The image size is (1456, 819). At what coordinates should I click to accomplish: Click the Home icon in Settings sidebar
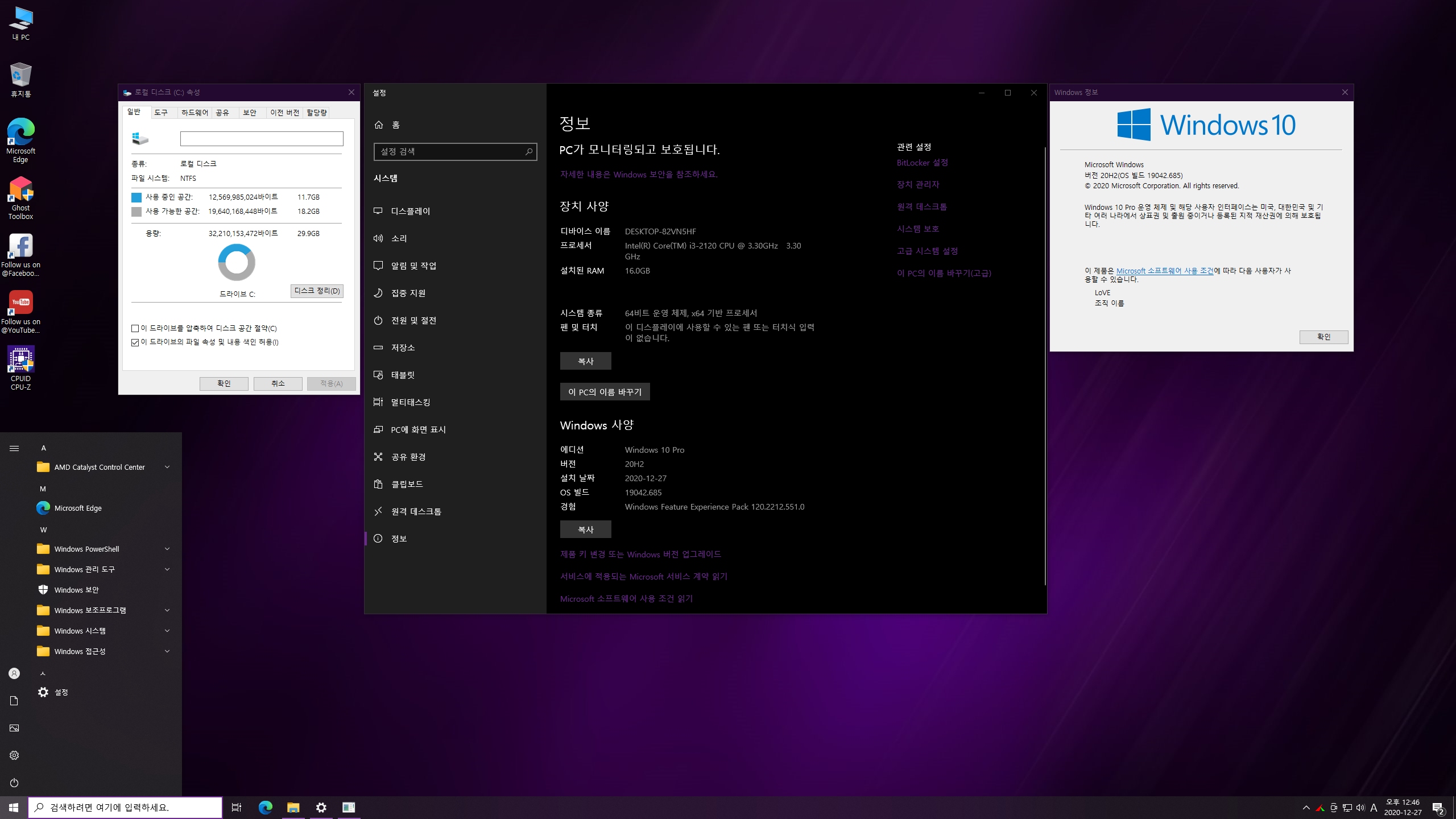(379, 125)
